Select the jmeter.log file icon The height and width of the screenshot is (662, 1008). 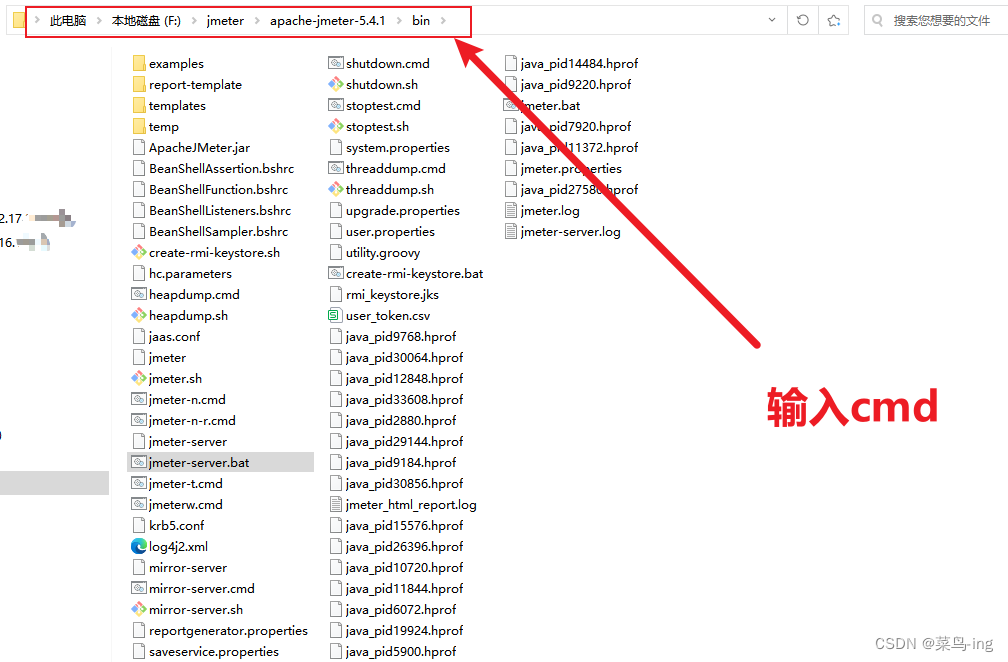click(510, 210)
